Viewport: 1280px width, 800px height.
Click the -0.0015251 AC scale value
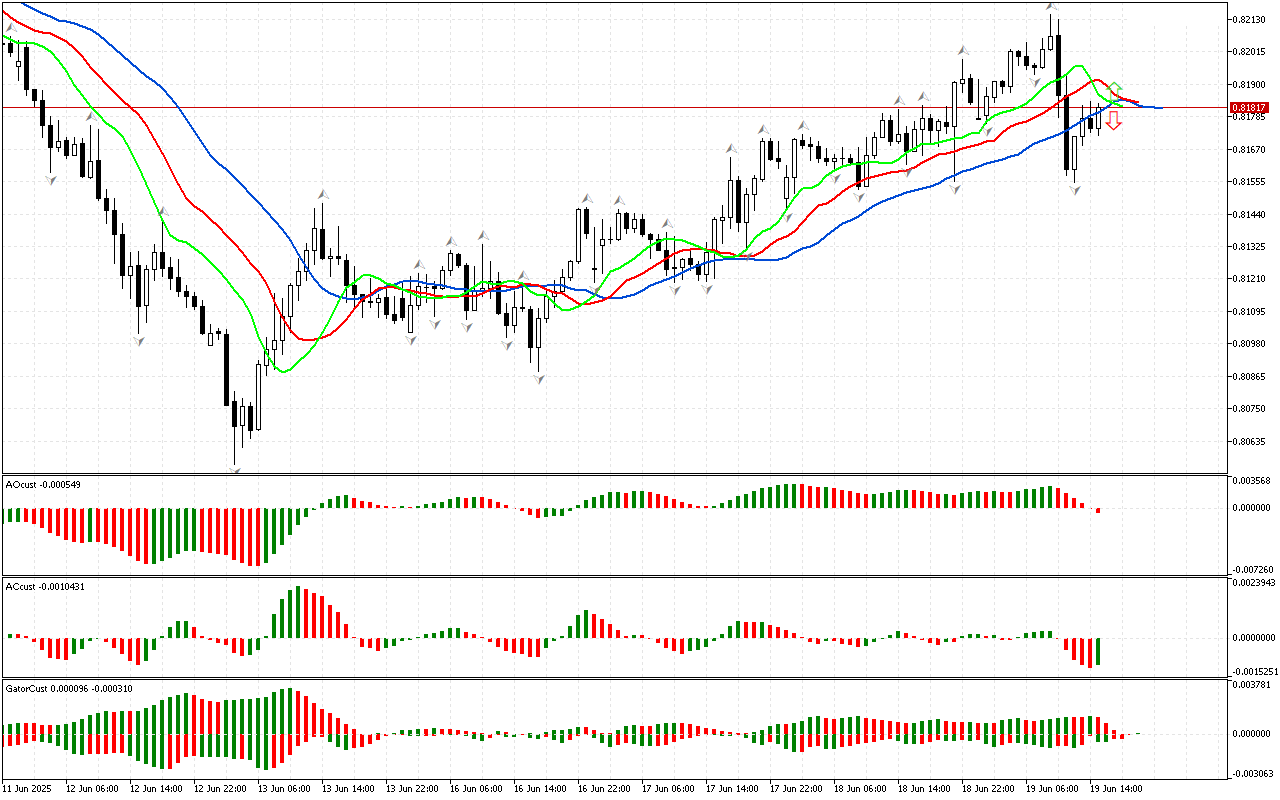point(1251,671)
